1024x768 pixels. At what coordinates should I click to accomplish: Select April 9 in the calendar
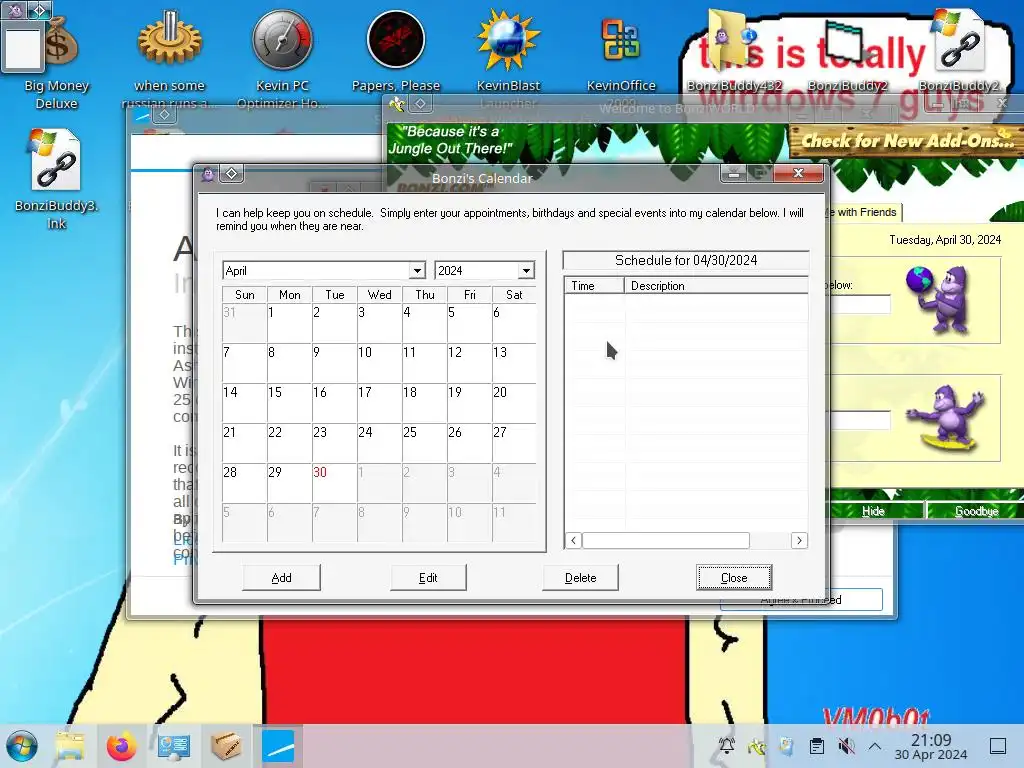(334, 363)
